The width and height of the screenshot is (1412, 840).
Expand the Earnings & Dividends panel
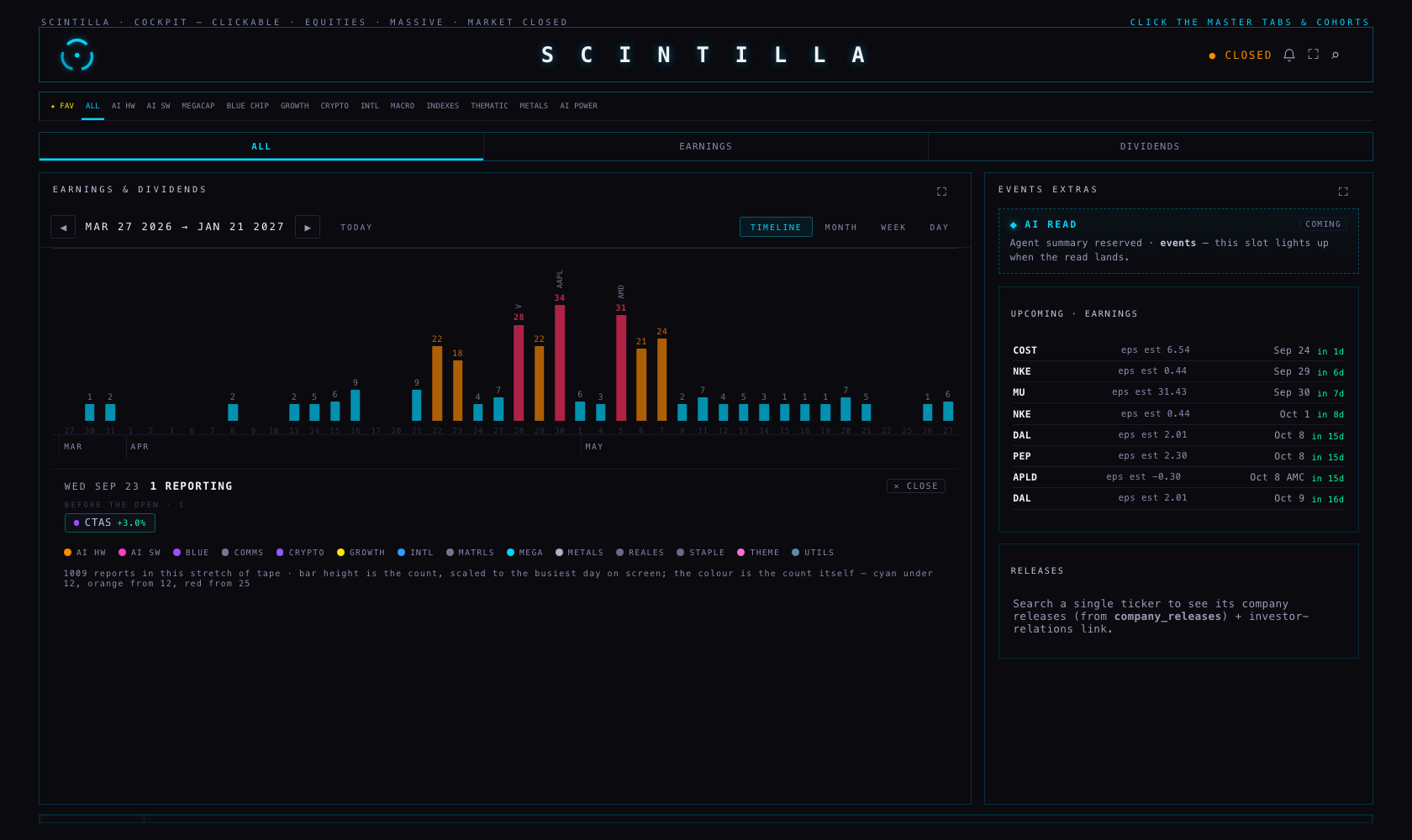coord(941,192)
